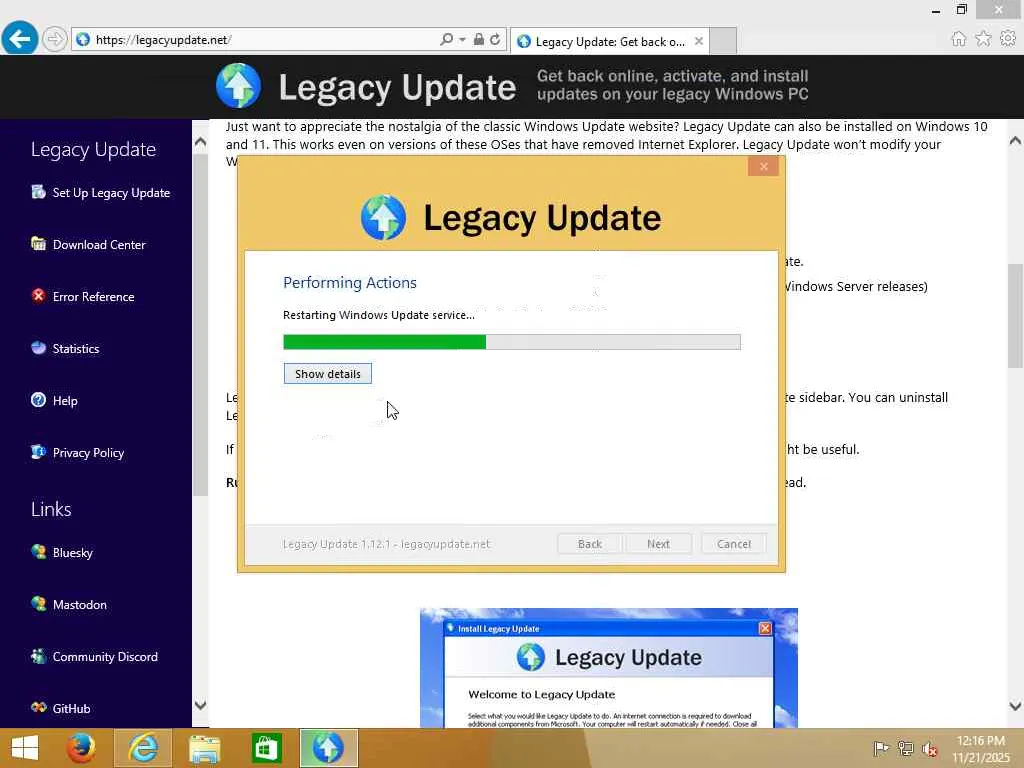Click the Privacy Policy icon
The width and height of the screenshot is (1024, 768).
pos(39,451)
